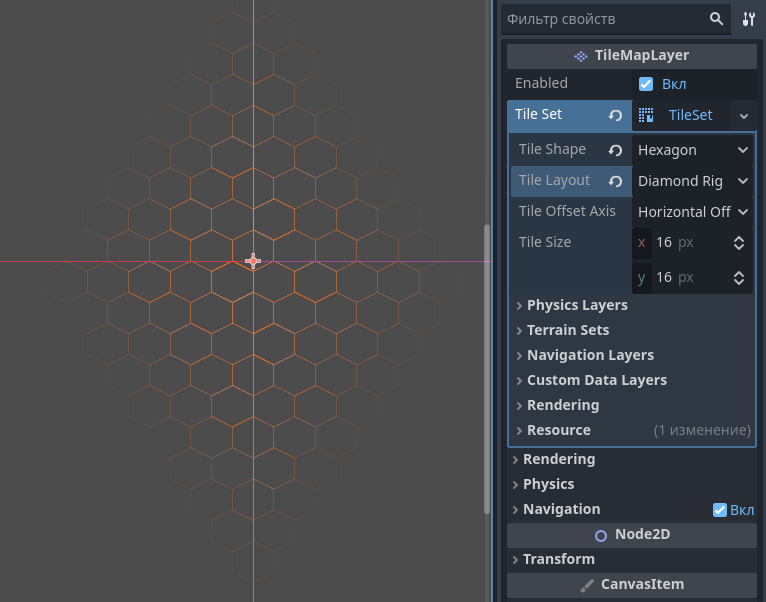The height and width of the screenshot is (602, 766).
Task: Click the TileSet resource grid icon
Action: (646, 115)
